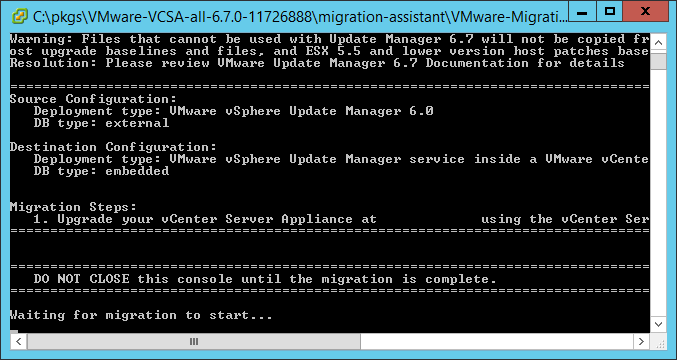Image resolution: width=677 pixels, height=360 pixels.
Task: Click the horizontal scrollbar left arrow
Action: click(19, 341)
